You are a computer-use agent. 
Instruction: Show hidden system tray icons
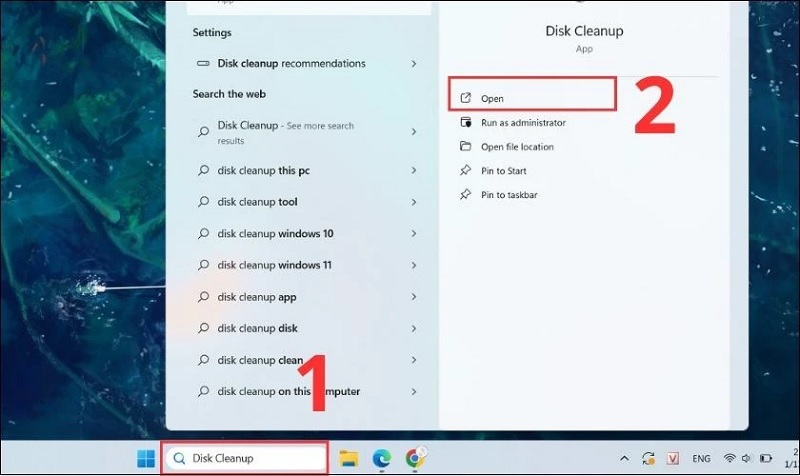[x=625, y=458]
